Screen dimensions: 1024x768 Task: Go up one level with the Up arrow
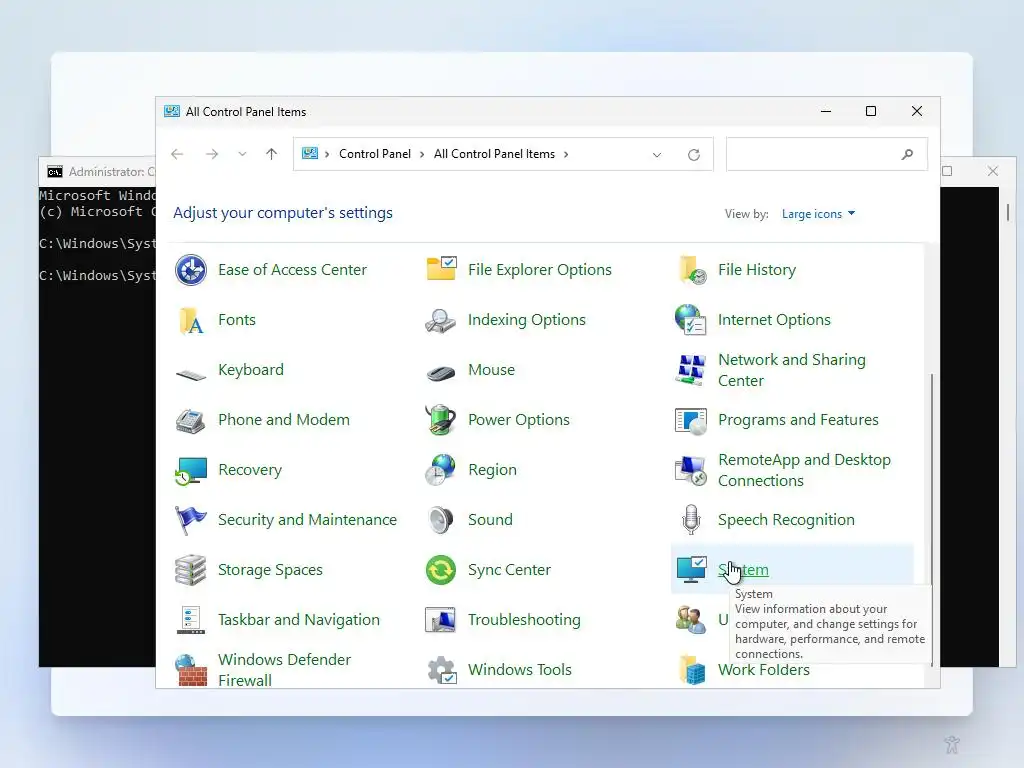[x=272, y=154]
